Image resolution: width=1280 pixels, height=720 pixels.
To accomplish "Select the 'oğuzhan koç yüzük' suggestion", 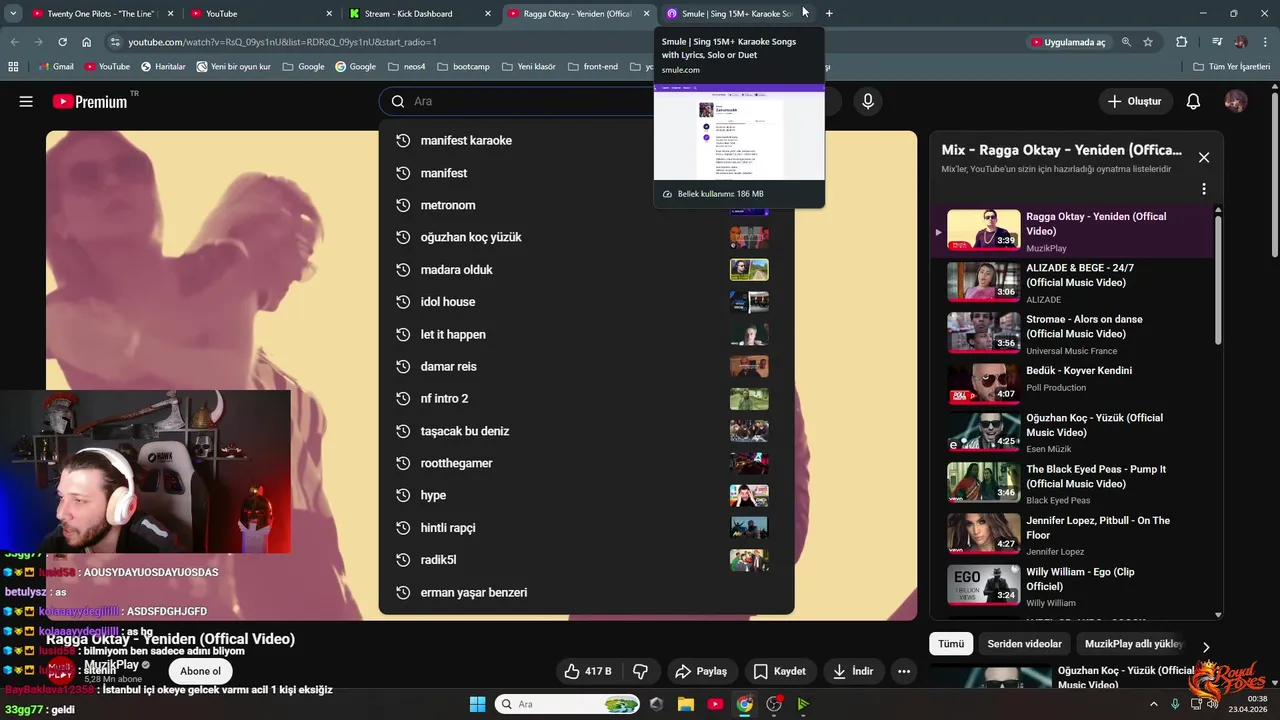I will pyautogui.click(x=586, y=237).
